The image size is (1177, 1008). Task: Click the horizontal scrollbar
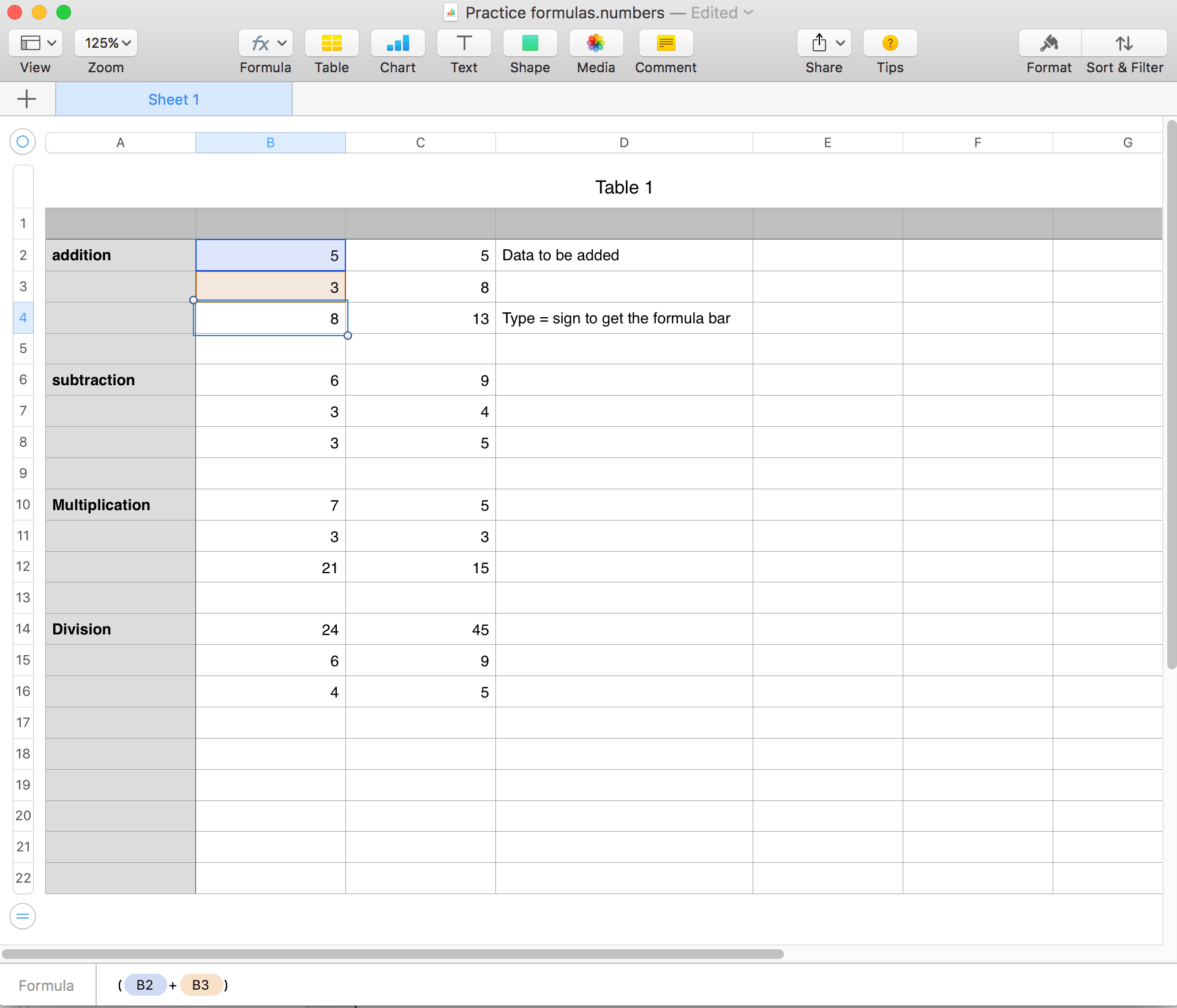[392, 953]
